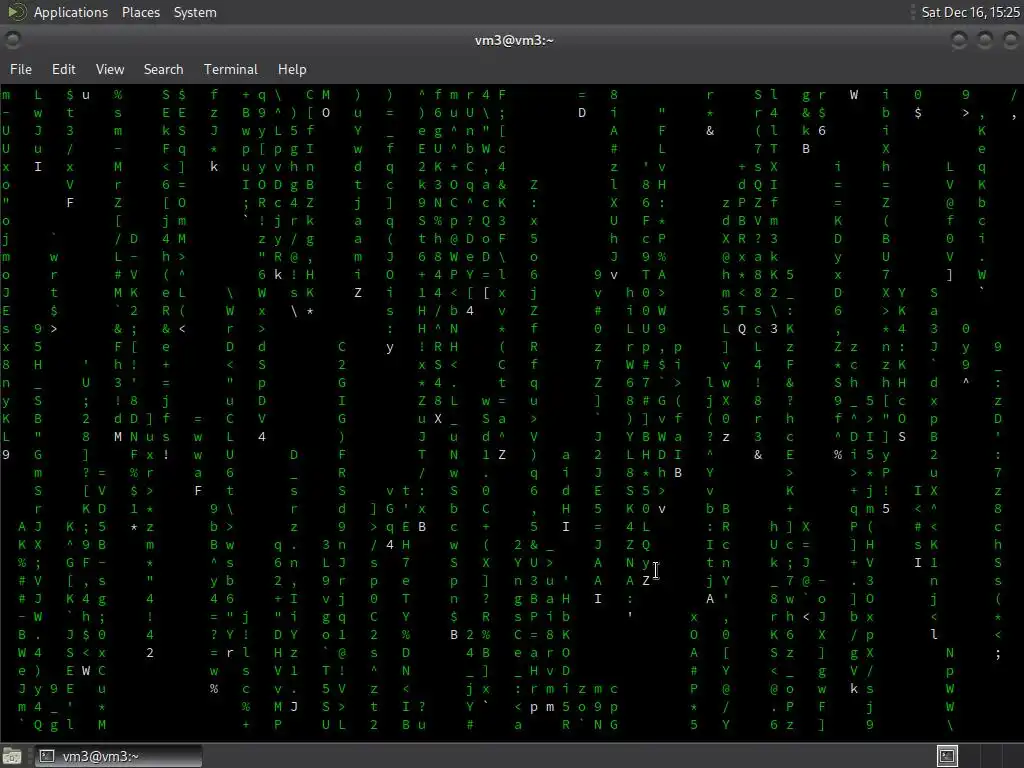Click the Applications logo icon in top panel

17,12
